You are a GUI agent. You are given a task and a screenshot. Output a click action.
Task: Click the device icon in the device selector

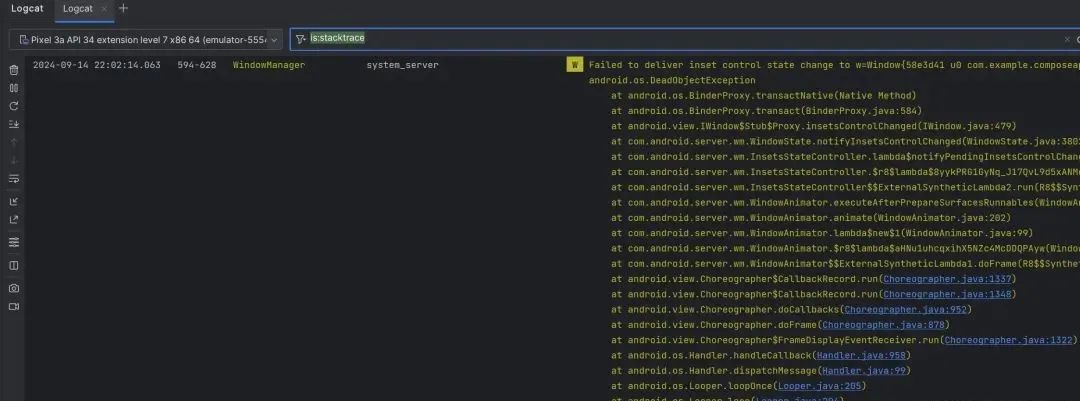(x=23, y=40)
